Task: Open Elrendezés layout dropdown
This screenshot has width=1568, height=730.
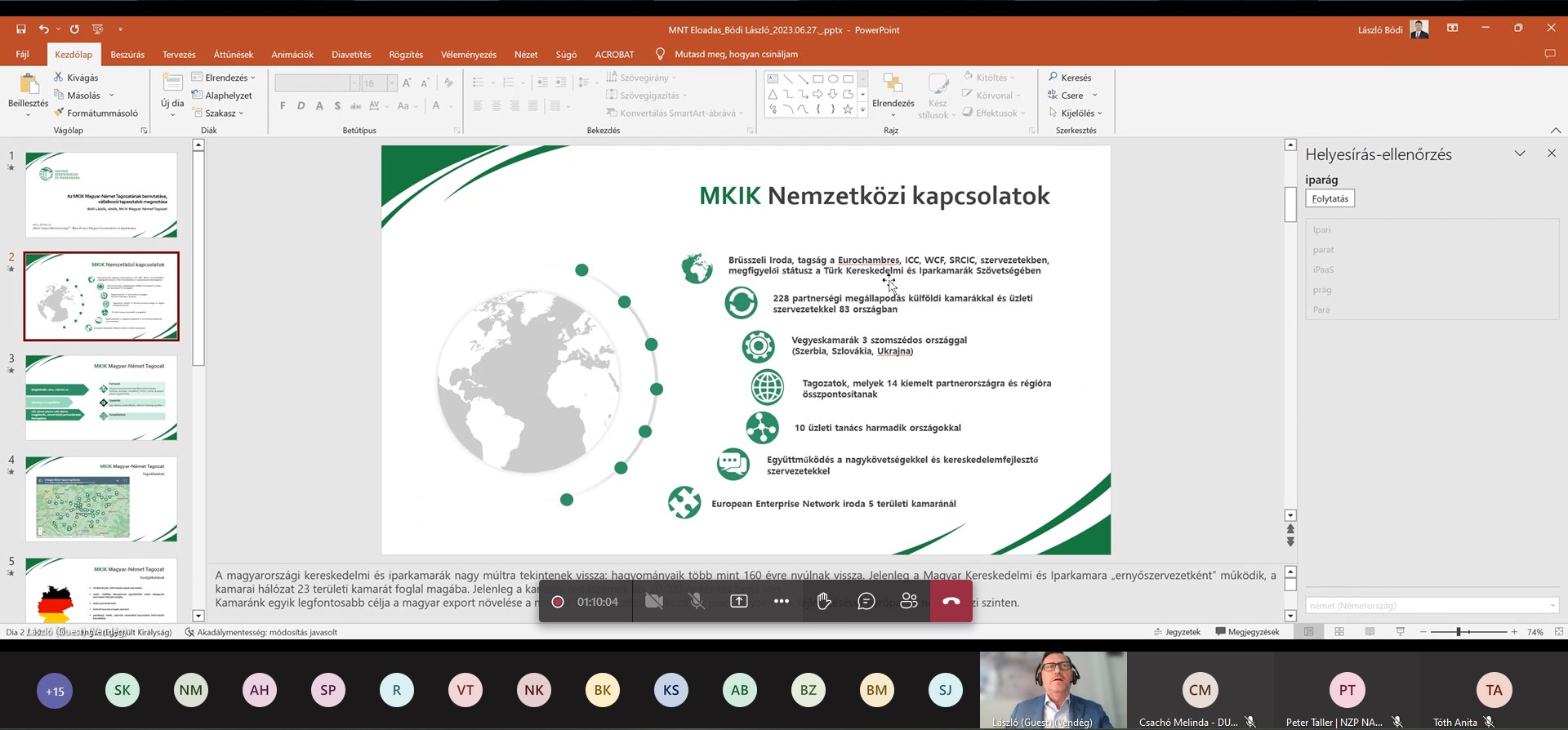Action: [x=224, y=78]
